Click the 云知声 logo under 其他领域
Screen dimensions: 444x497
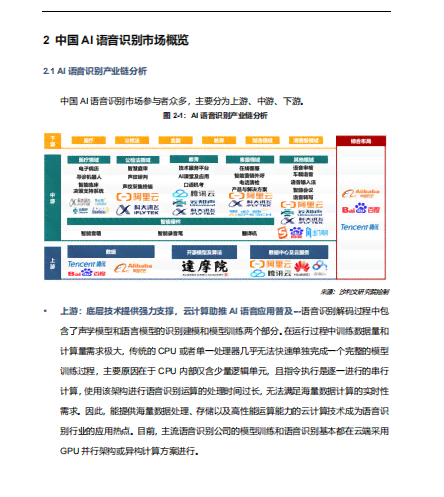click(x=302, y=213)
